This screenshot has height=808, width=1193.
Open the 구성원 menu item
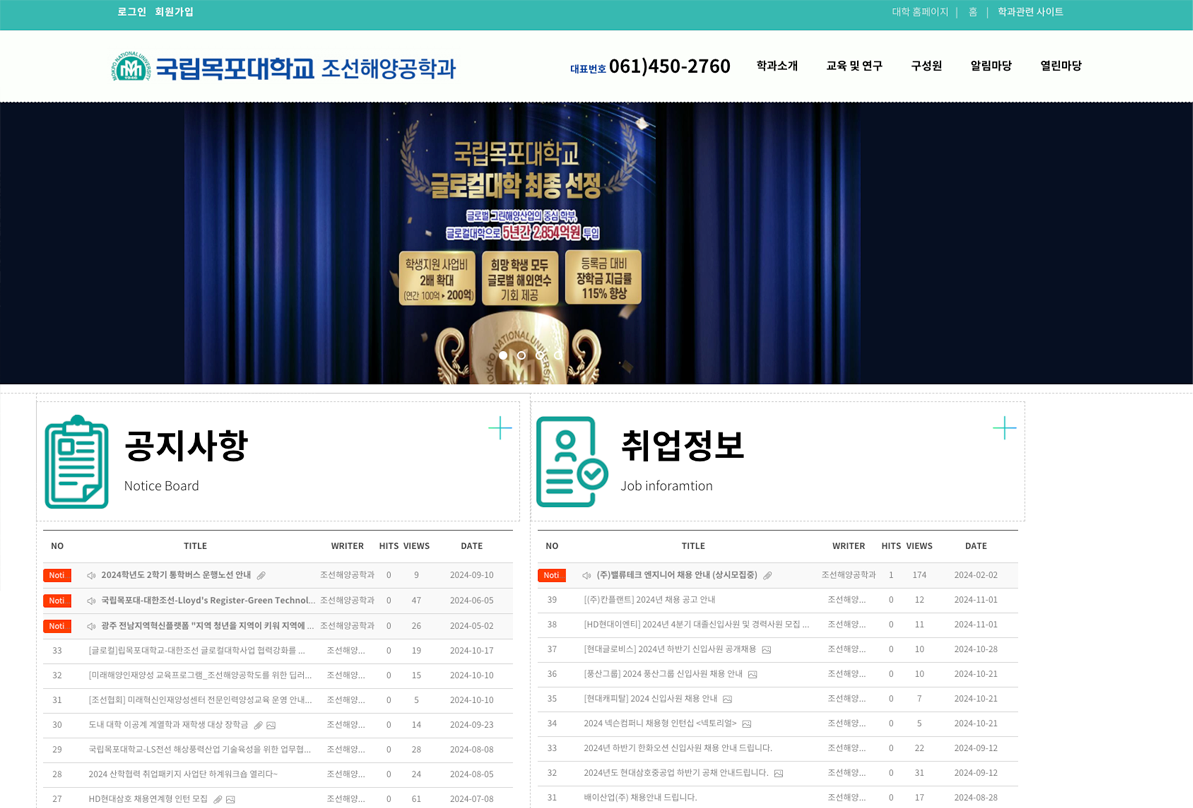pos(926,66)
